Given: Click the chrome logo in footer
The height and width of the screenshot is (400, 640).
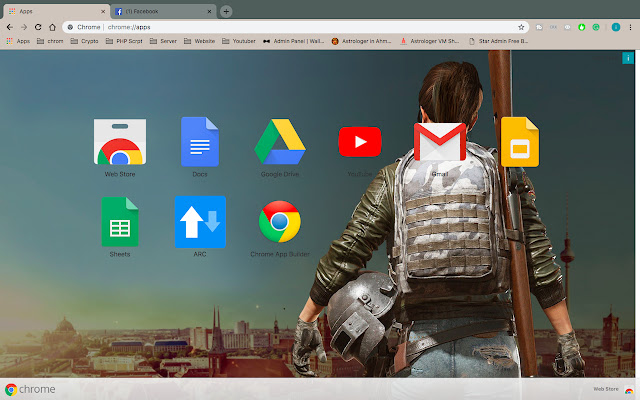Looking at the screenshot, I should click(30, 389).
